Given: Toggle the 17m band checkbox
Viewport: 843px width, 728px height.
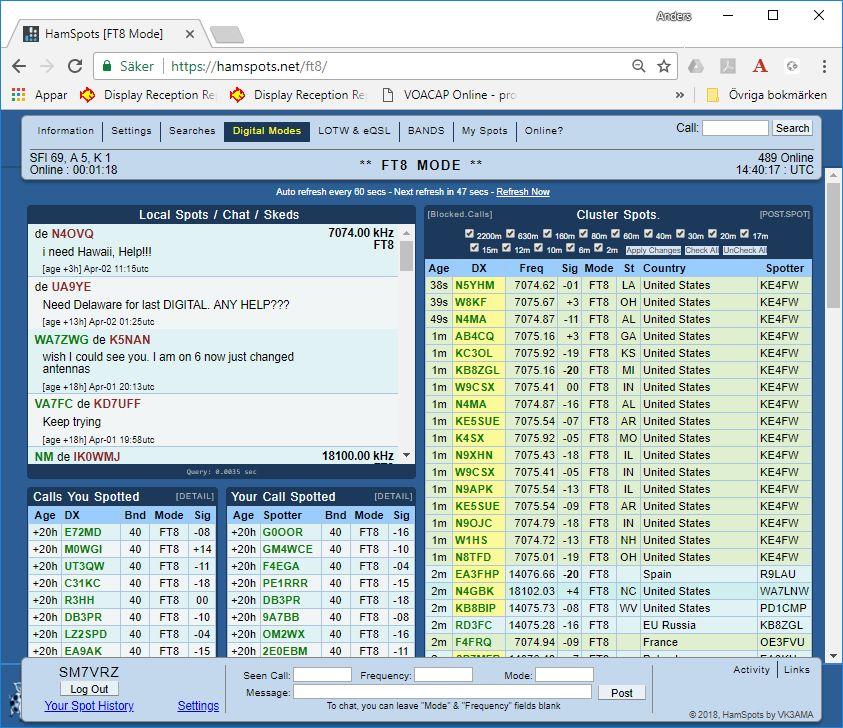Looking at the screenshot, I should coord(745,233).
